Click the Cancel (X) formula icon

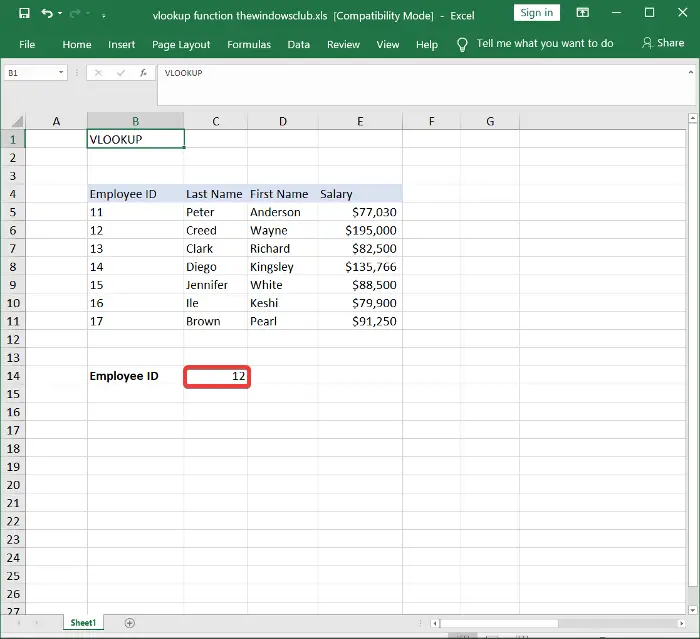pyautogui.click(x=98, y=73)
